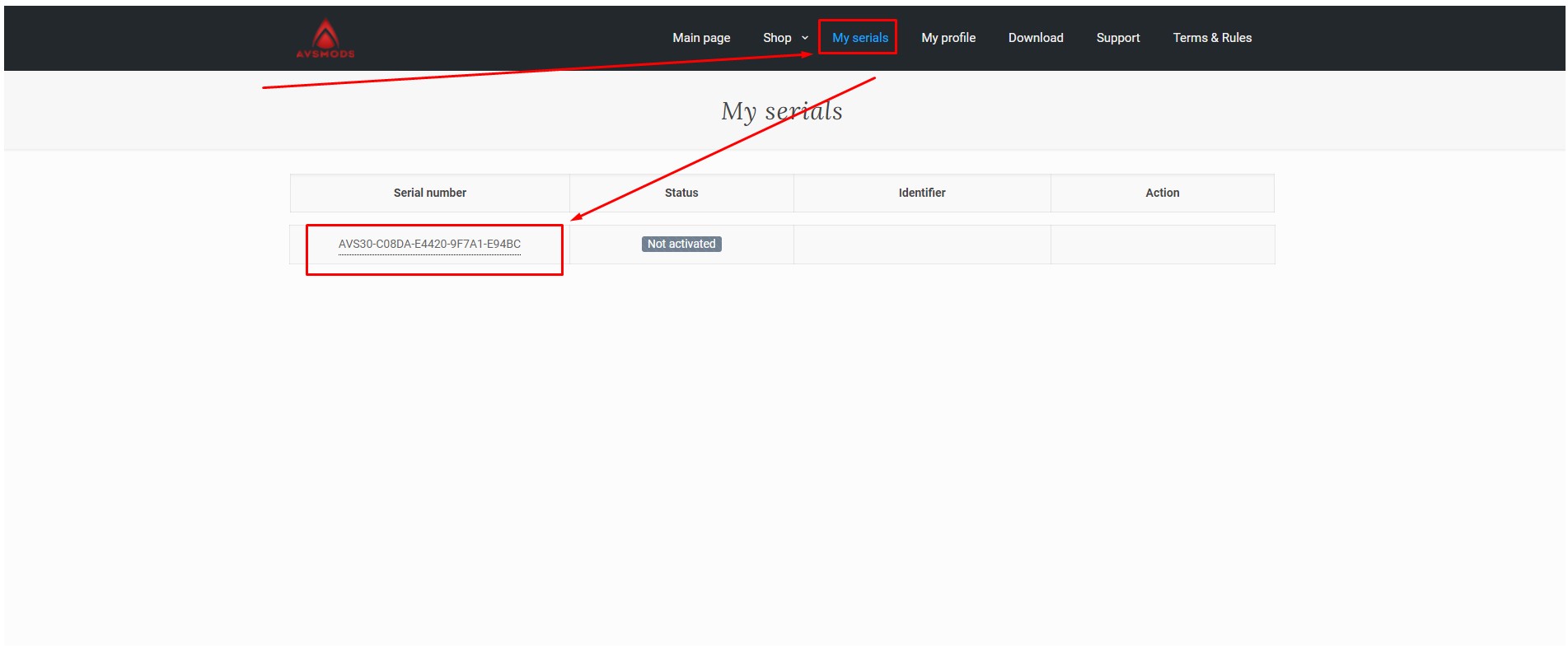Go to Main page
Viewport: 1568px width, 648px height.
701,38
